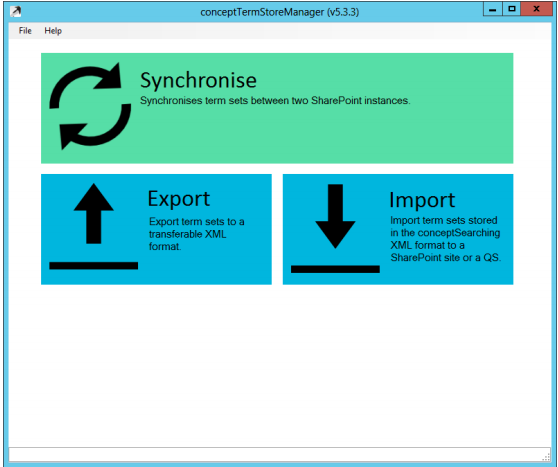The height and width of the screenshot is (467, 558).
Task: Click the Import heading
Action: coord(422,200)
